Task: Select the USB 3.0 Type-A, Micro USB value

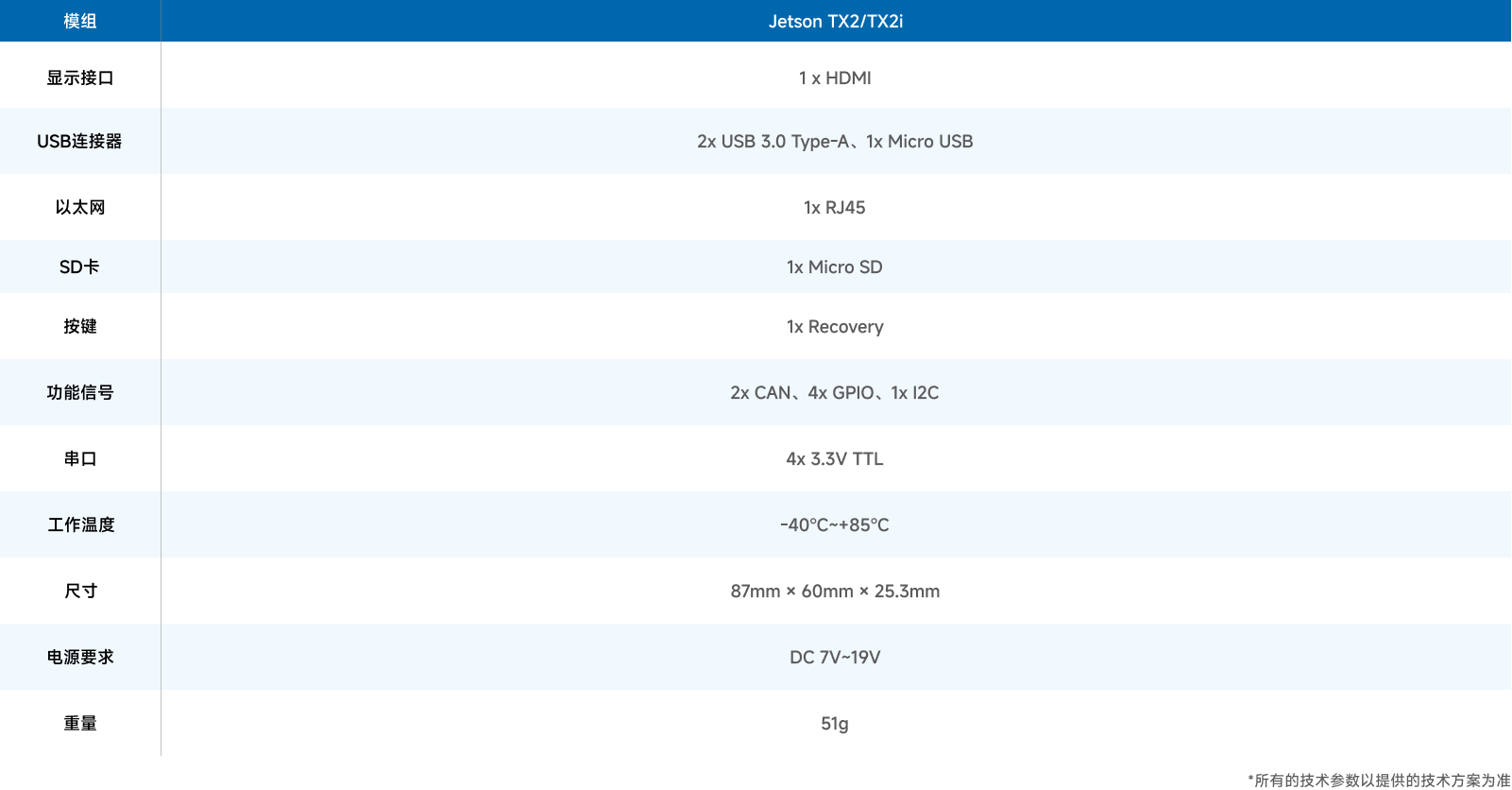Action: [835, 141]
